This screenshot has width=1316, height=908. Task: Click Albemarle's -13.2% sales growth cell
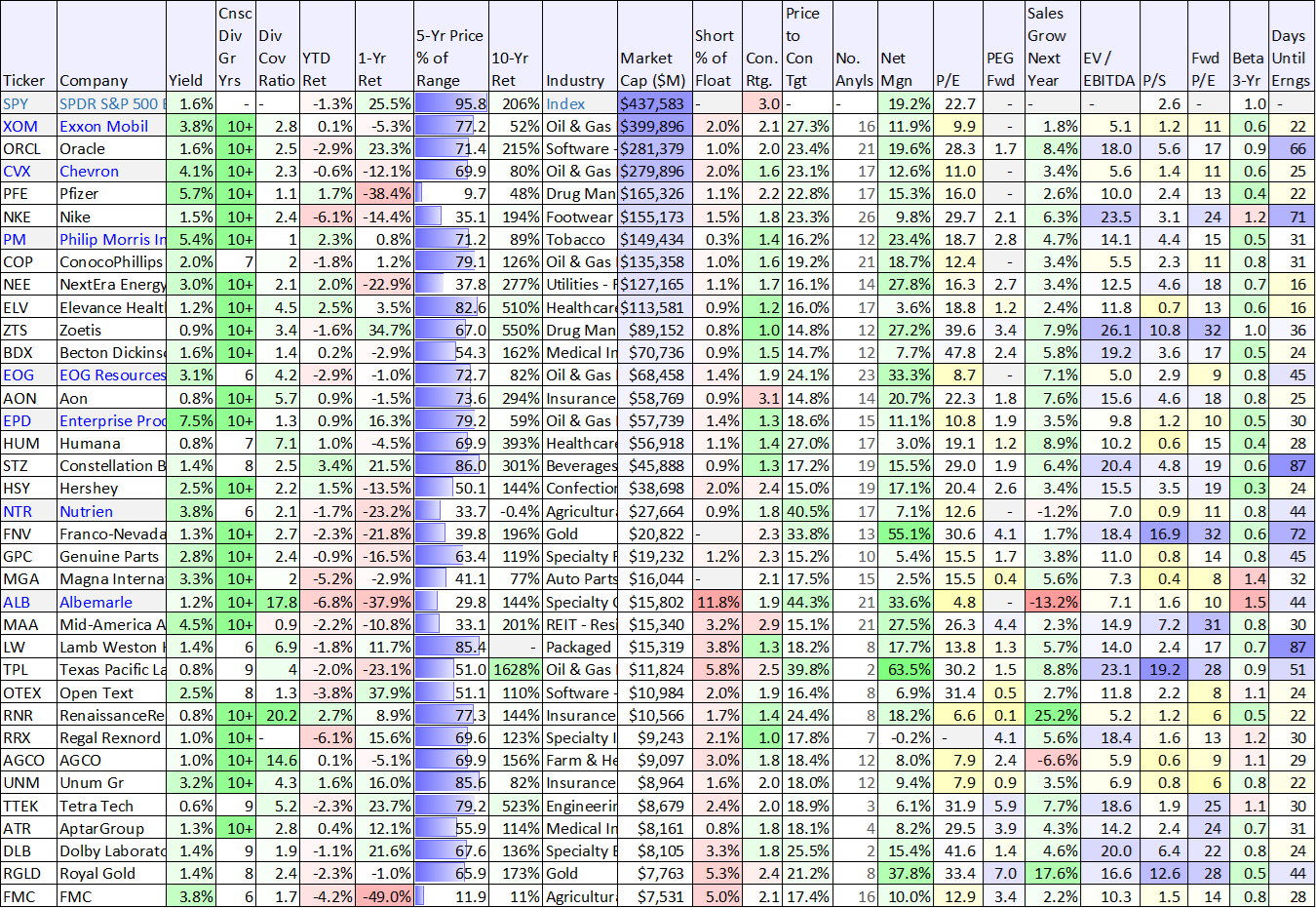click(1052, 602)
